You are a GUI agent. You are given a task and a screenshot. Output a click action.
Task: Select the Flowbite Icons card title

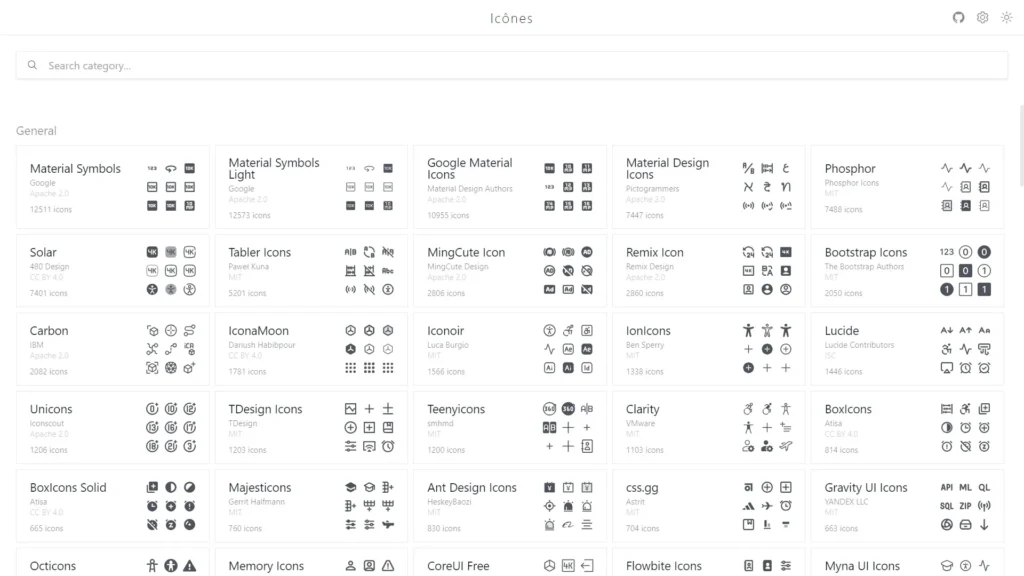[x=664, y=566]
